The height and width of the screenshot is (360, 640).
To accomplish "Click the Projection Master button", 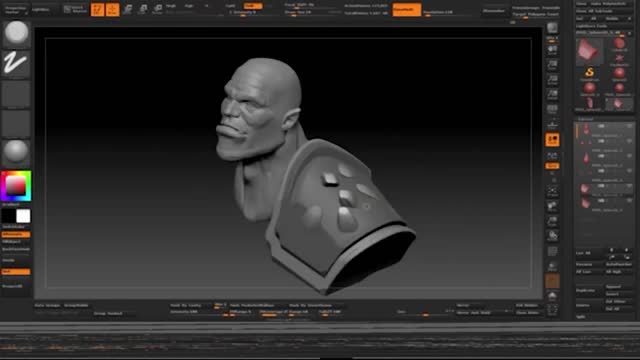I will pos(16,9).
